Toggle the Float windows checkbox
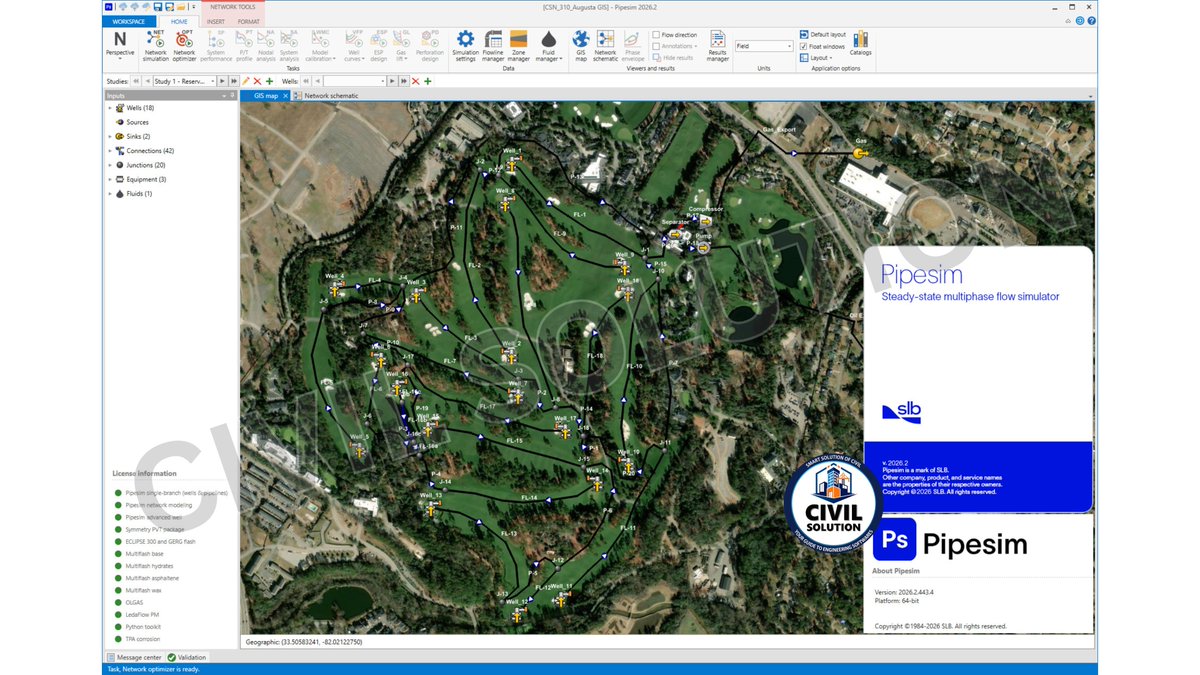The width and height of the screenshot is (1200, 675). tap(804, 46)
